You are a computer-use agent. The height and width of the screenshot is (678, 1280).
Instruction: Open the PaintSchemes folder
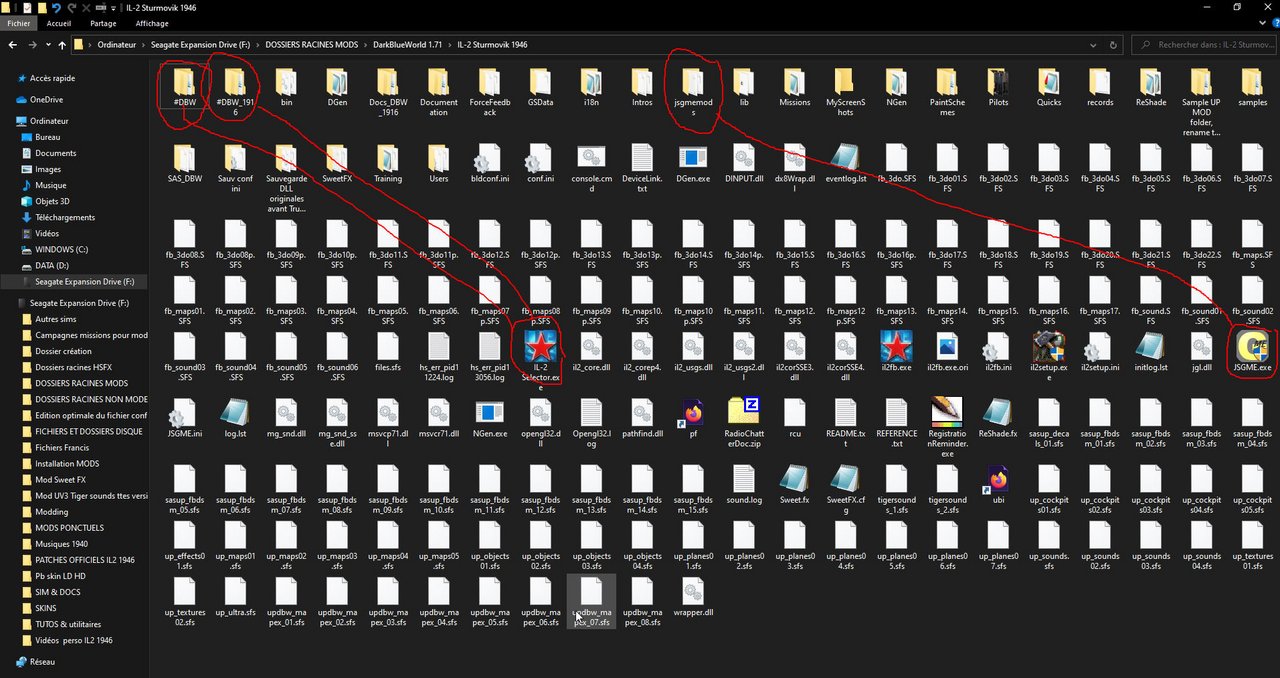947,92
